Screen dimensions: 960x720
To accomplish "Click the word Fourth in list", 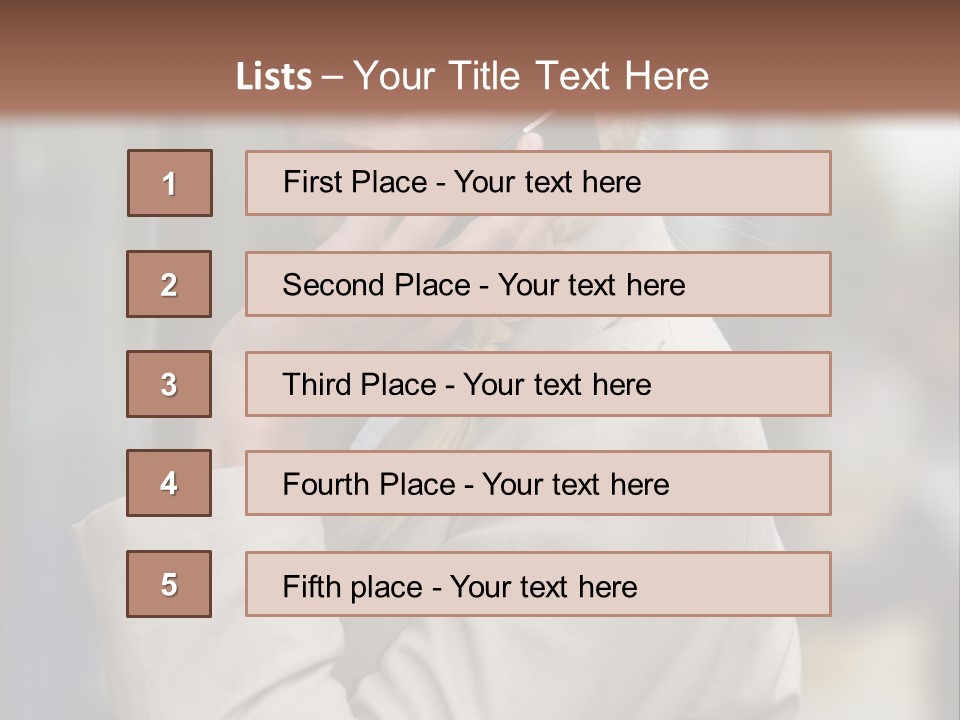I will [325, 484].
